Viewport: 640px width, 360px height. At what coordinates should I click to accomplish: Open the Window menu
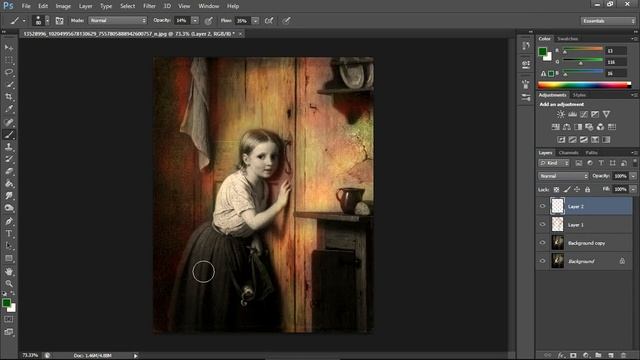pos(209,6)
